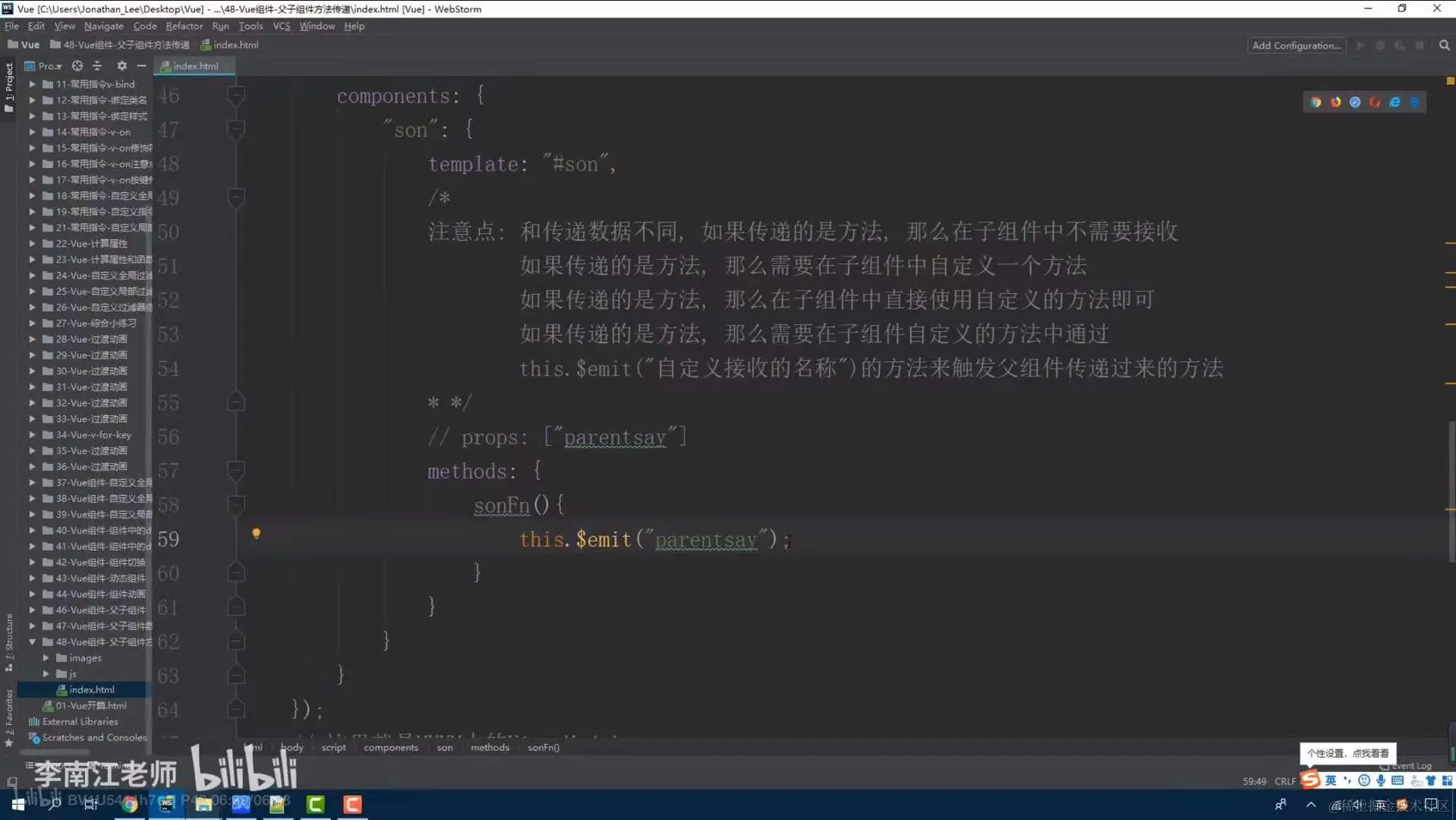The image size is (1456, 820).
Task: Open the page in Chrome browser icon
Action: (1316, 102)
